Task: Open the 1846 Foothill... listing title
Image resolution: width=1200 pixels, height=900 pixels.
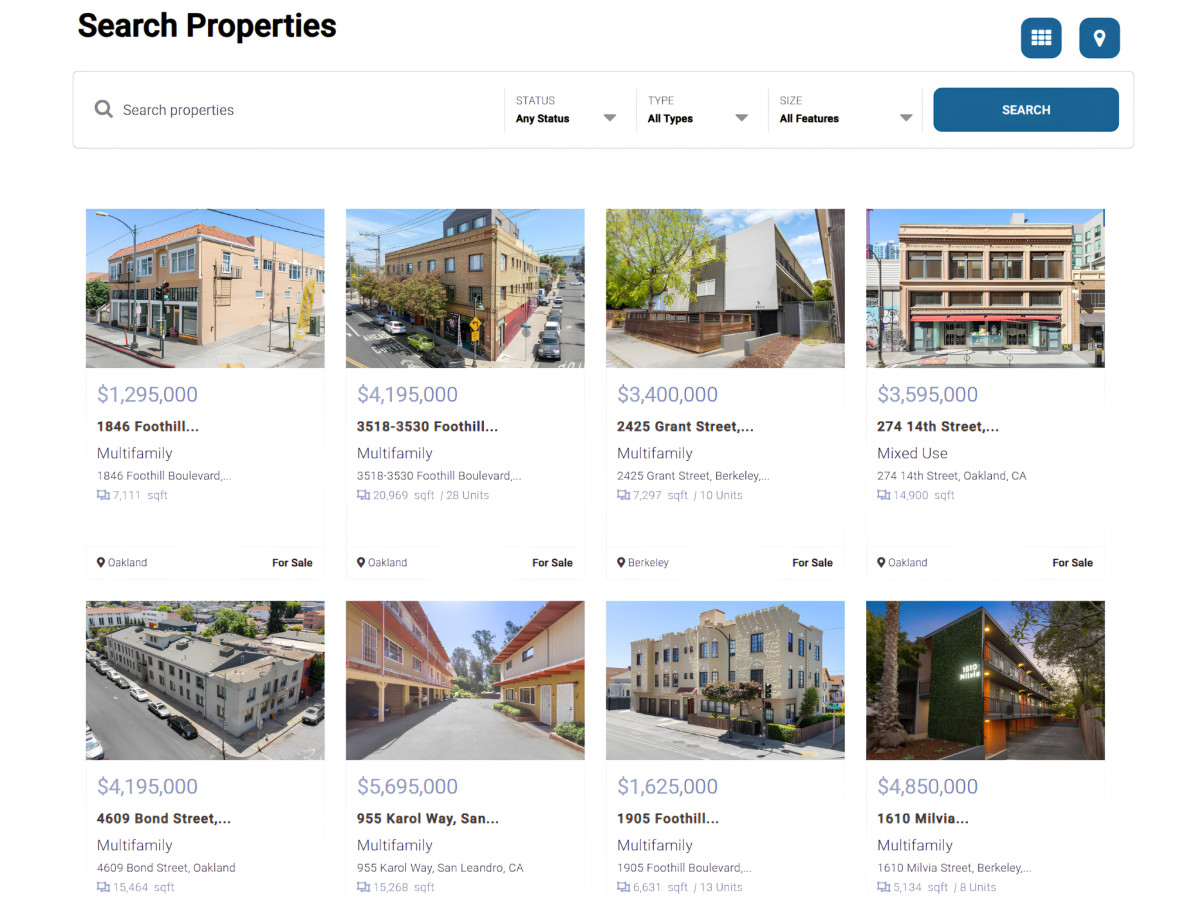Action: point(148,426)
